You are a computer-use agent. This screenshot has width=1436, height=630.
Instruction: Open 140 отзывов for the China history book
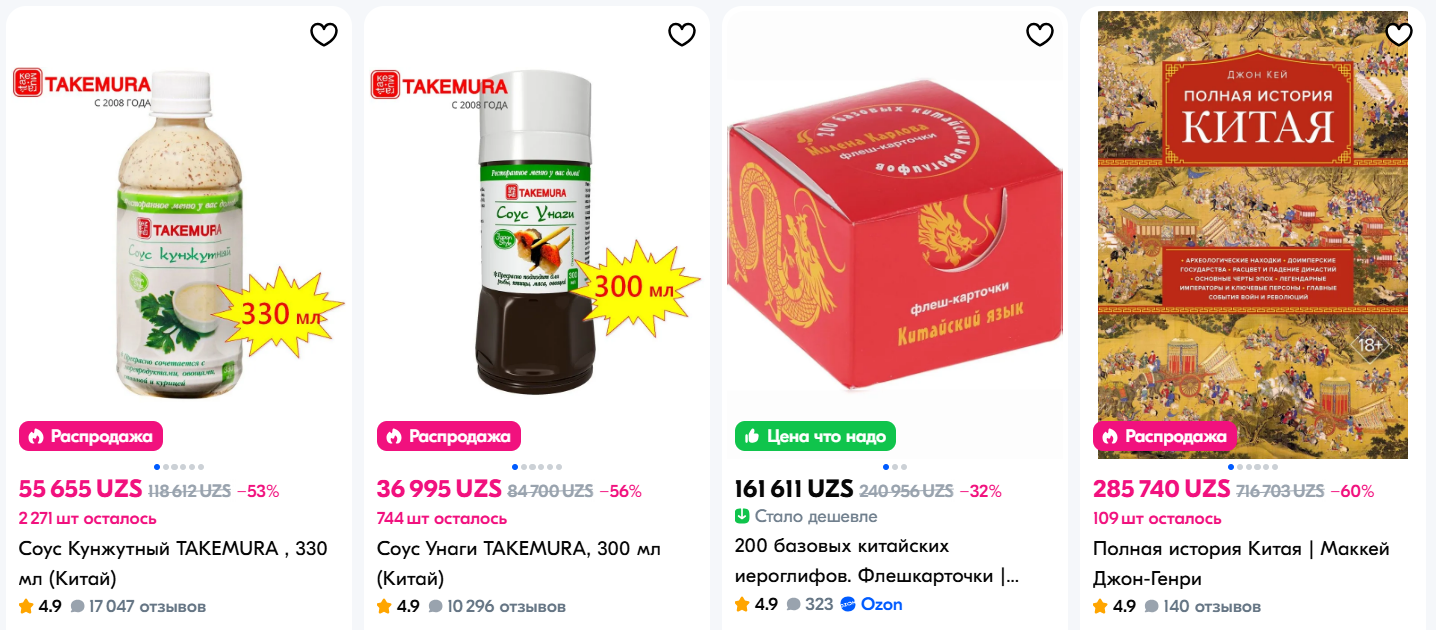tap(1202, 606)
